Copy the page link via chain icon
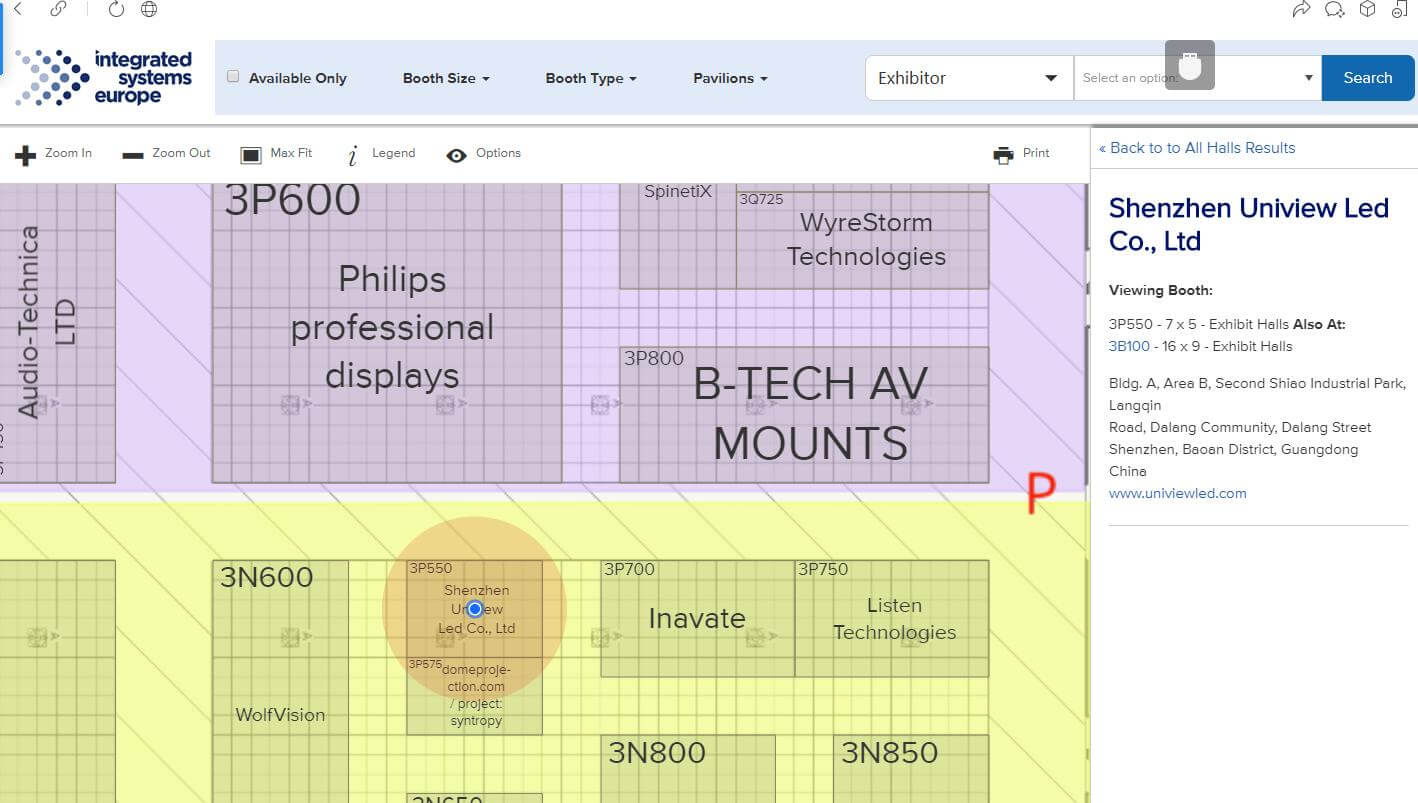The width and height of the screenshot is (1418, 803). pos(58,9)
